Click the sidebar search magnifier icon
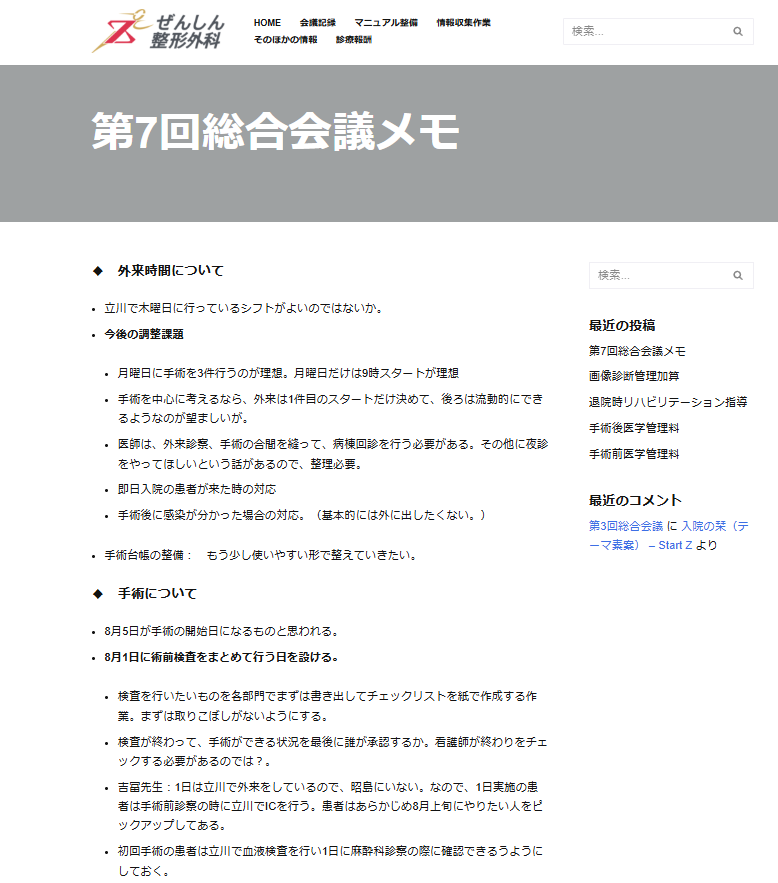 click(738, 276)
